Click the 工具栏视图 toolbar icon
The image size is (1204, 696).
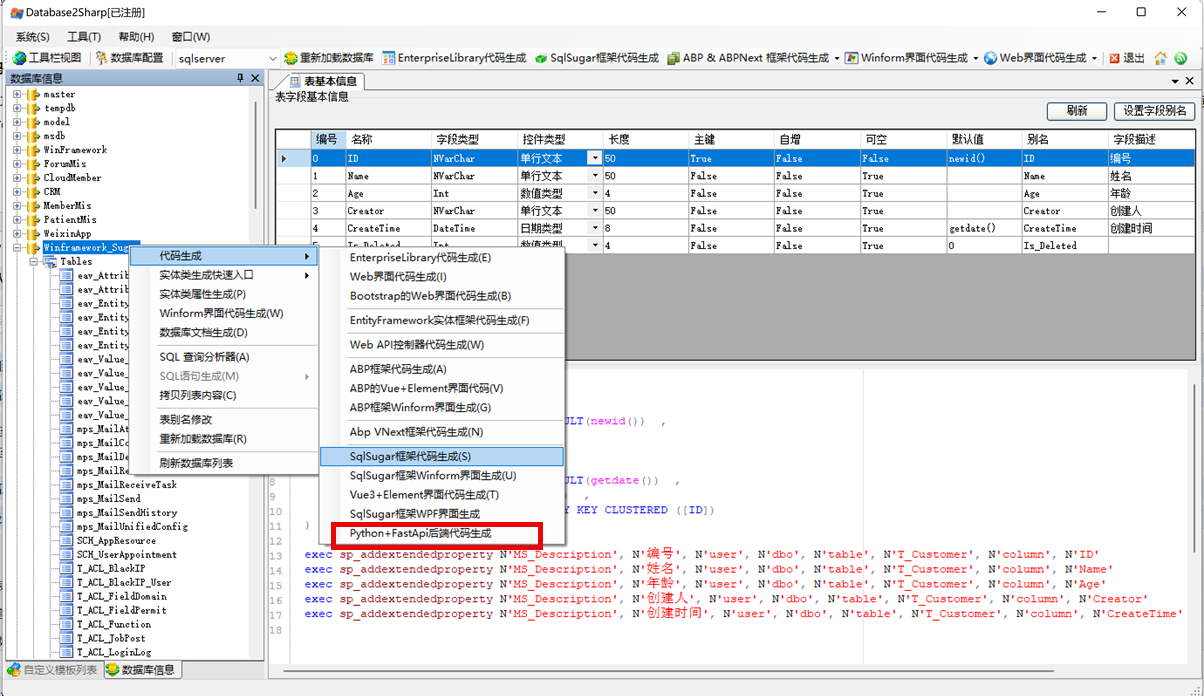(x=19, y=58)
